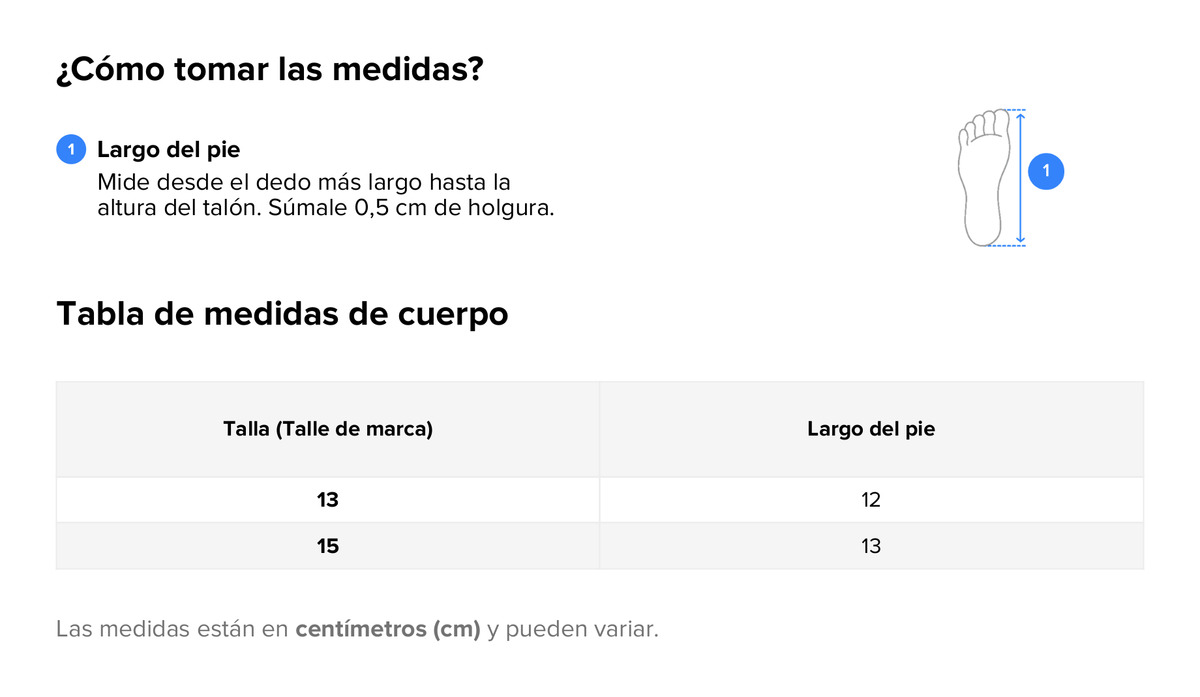Click the blue number 1 badge near foot diagram
The image size is (1200, 697).
coord(1046,172)
